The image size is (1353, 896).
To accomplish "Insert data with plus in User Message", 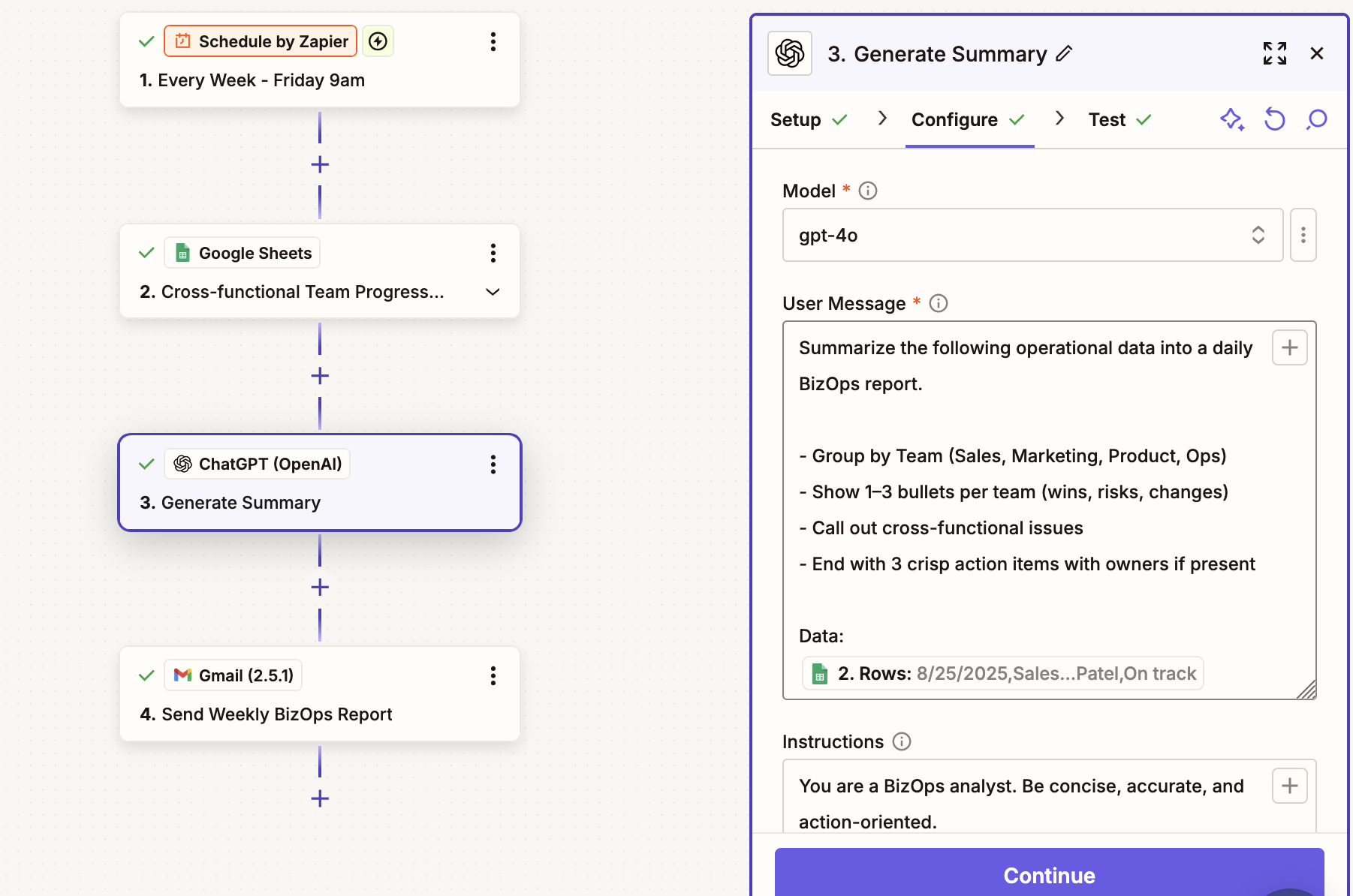I will (x=1290, y=347).
